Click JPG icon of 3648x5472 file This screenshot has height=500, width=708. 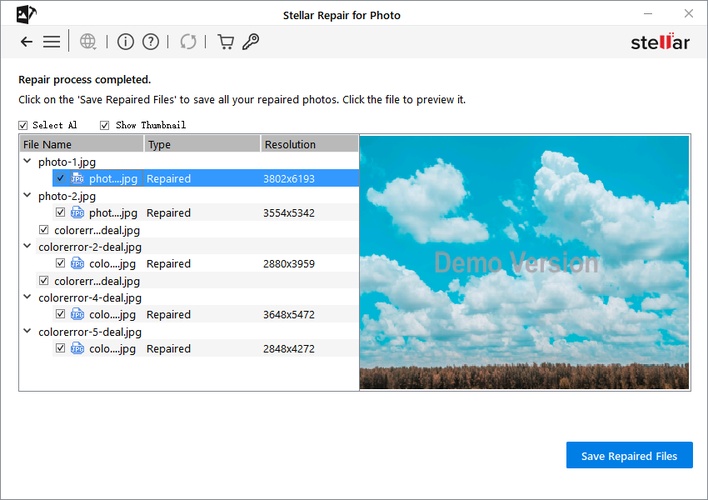[x=78, y=314]
